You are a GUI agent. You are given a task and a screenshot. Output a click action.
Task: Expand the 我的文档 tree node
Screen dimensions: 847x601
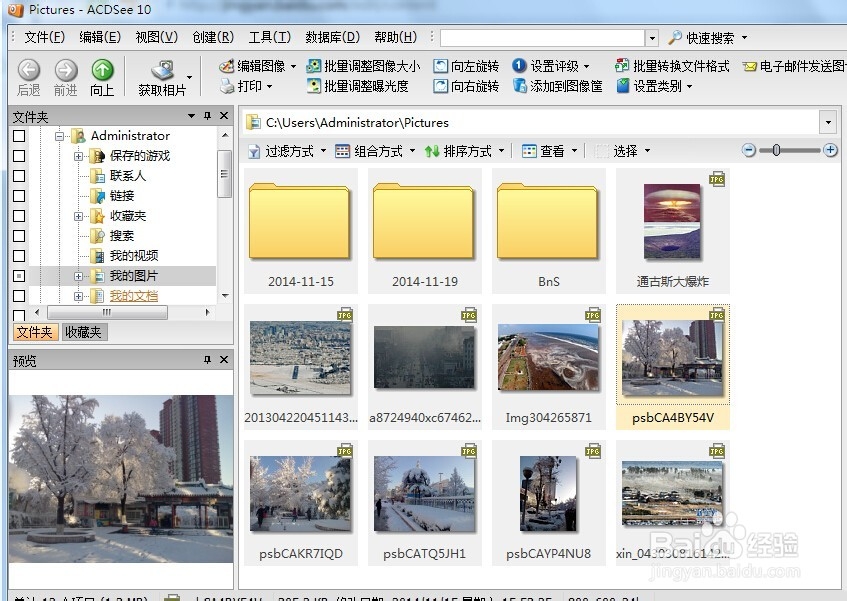point(78,296)
